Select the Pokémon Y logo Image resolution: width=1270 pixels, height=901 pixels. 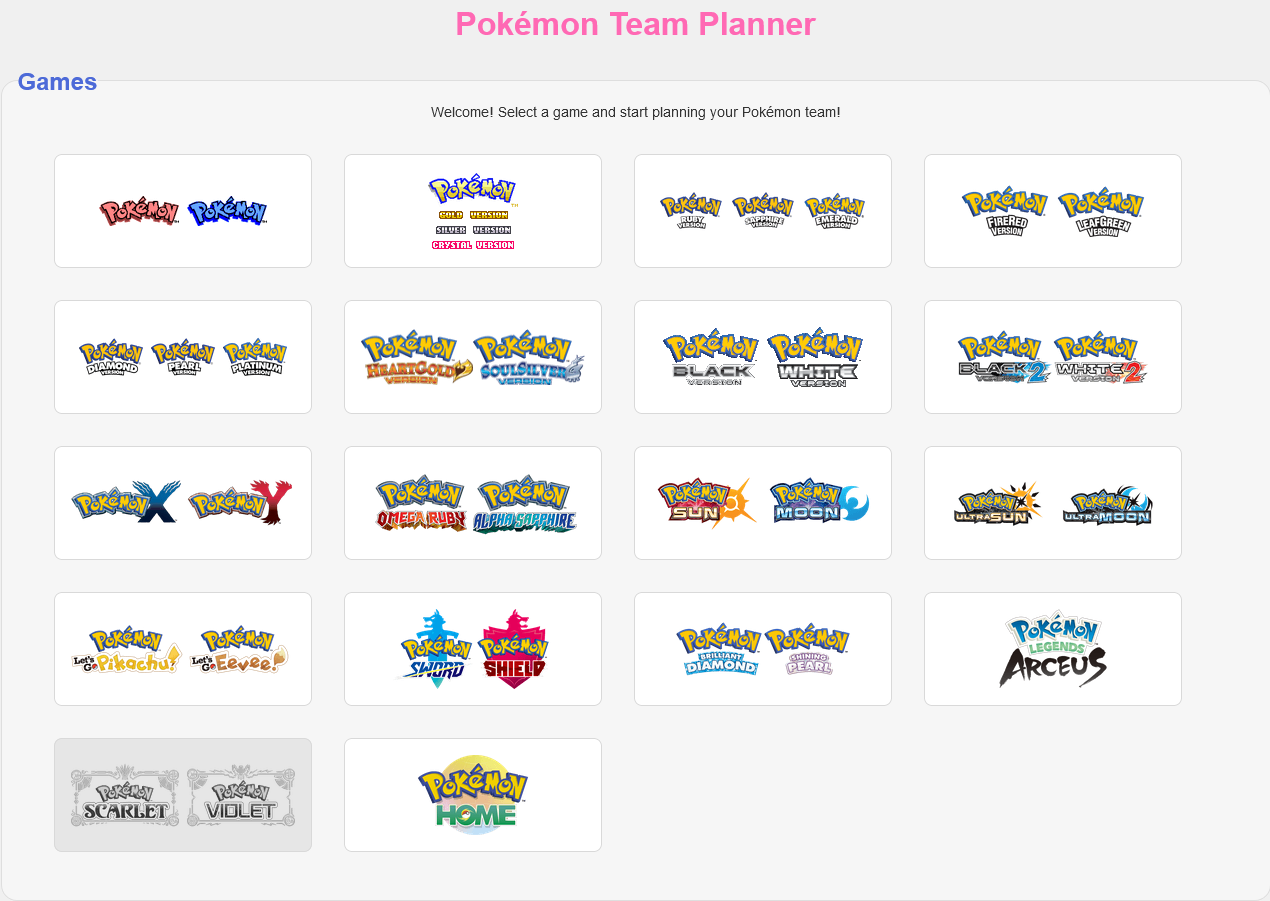click(240, 502)
